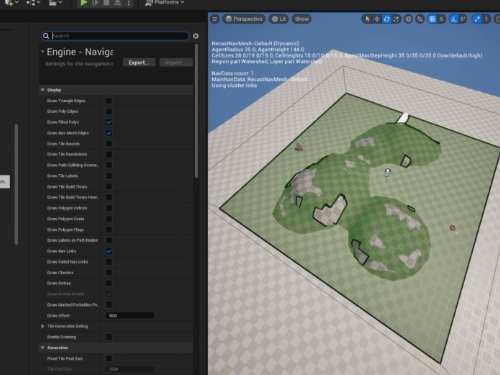Viewport: 500px width, 375px height.
Task: Select the Scale transform tool
Action: pos(396,19)
